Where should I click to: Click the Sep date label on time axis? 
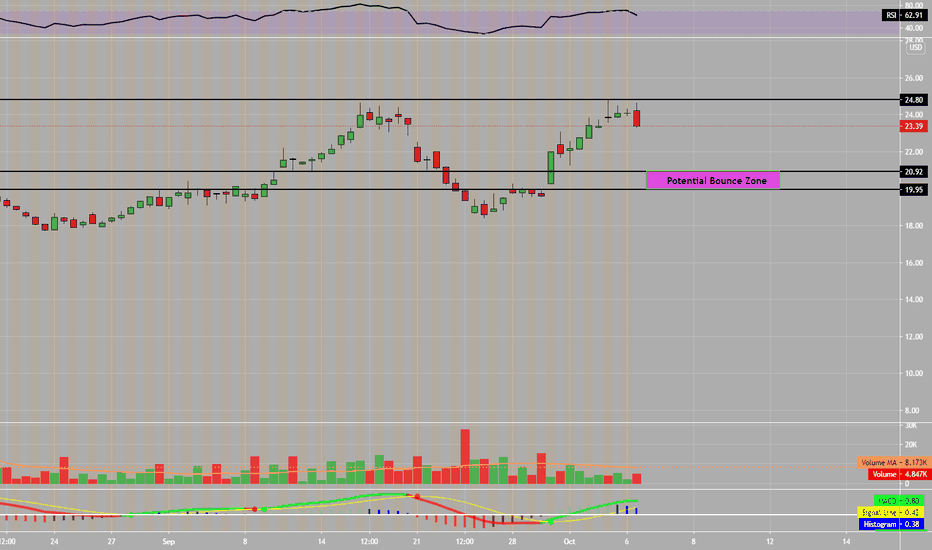(x=169, y=542)
